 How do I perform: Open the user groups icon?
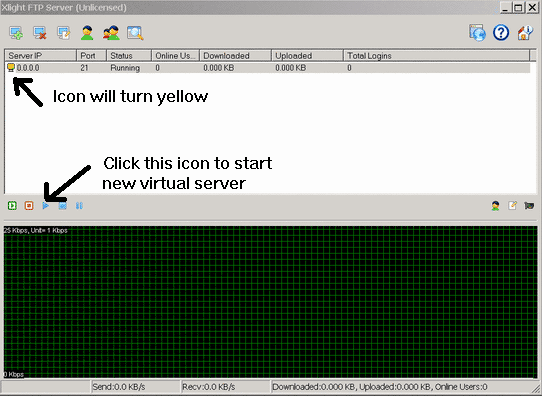coord(111,33)
